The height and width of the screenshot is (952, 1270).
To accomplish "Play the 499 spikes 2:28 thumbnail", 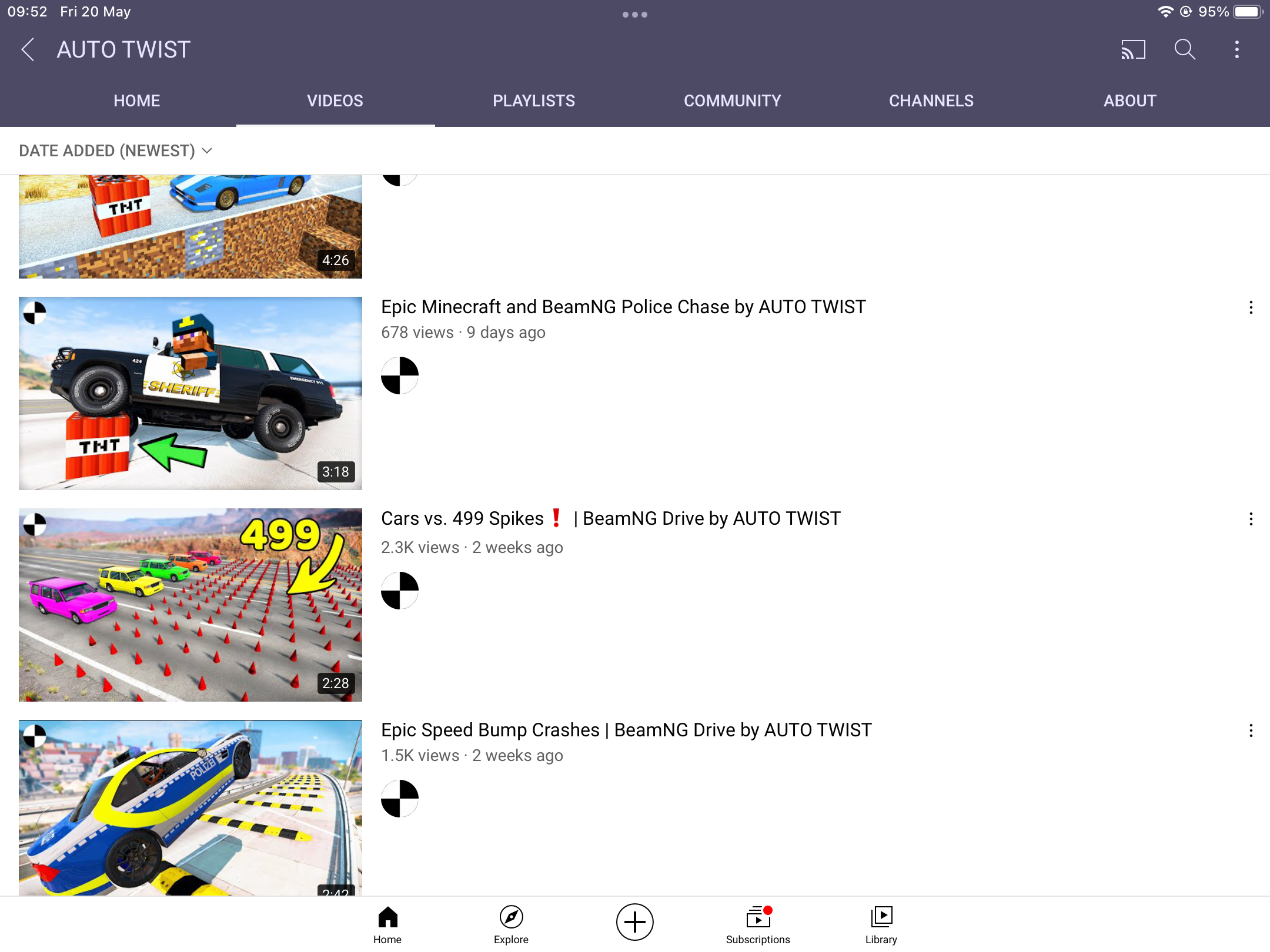I will coord(190,605).
